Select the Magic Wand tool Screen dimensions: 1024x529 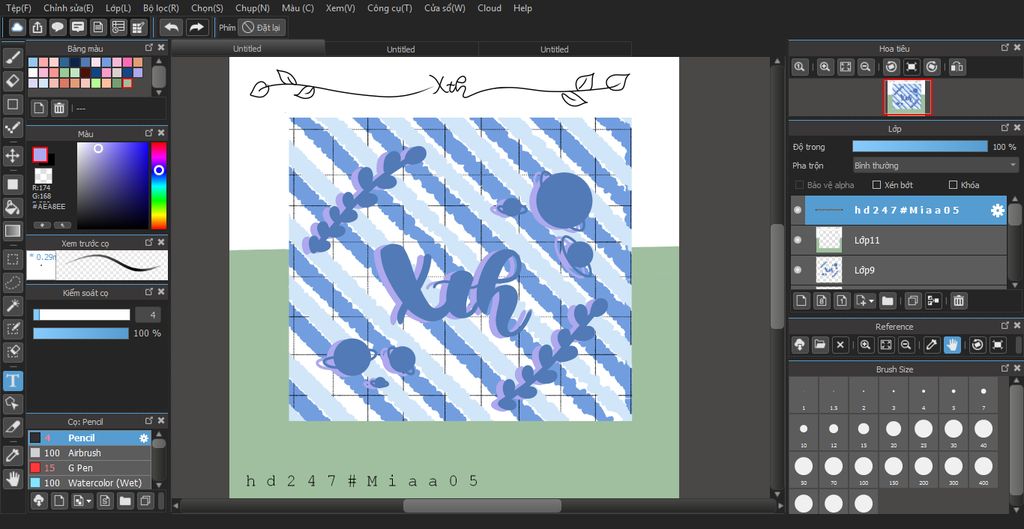coord(12,305)
